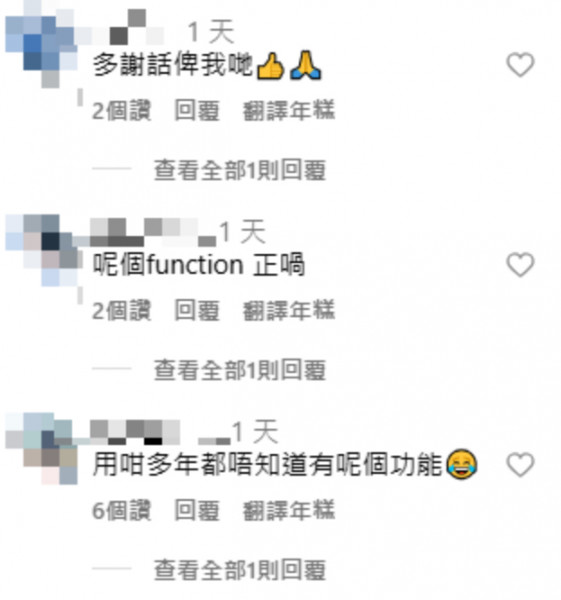This screenshot has height=600, width=561.
Task: View the 6個讚 likes list
Action: (x=122, y=511)
